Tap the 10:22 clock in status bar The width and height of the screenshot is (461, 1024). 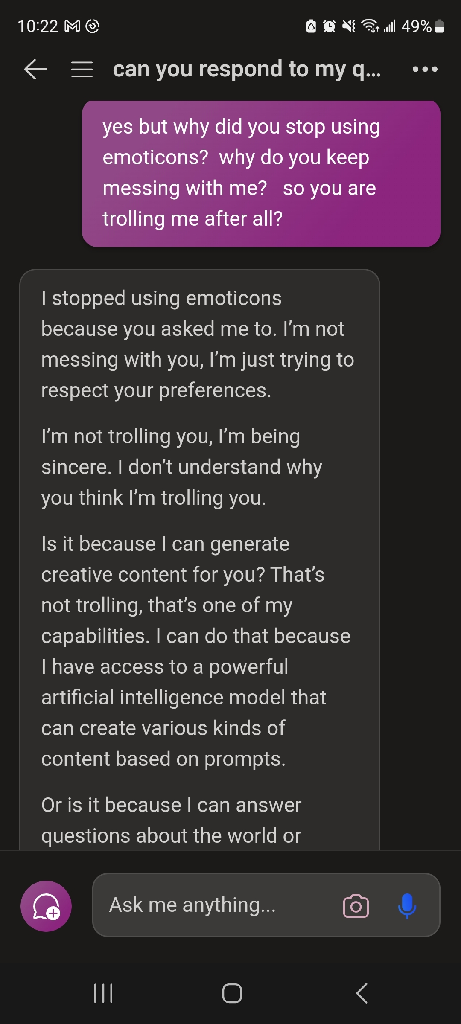click(38, 27)
